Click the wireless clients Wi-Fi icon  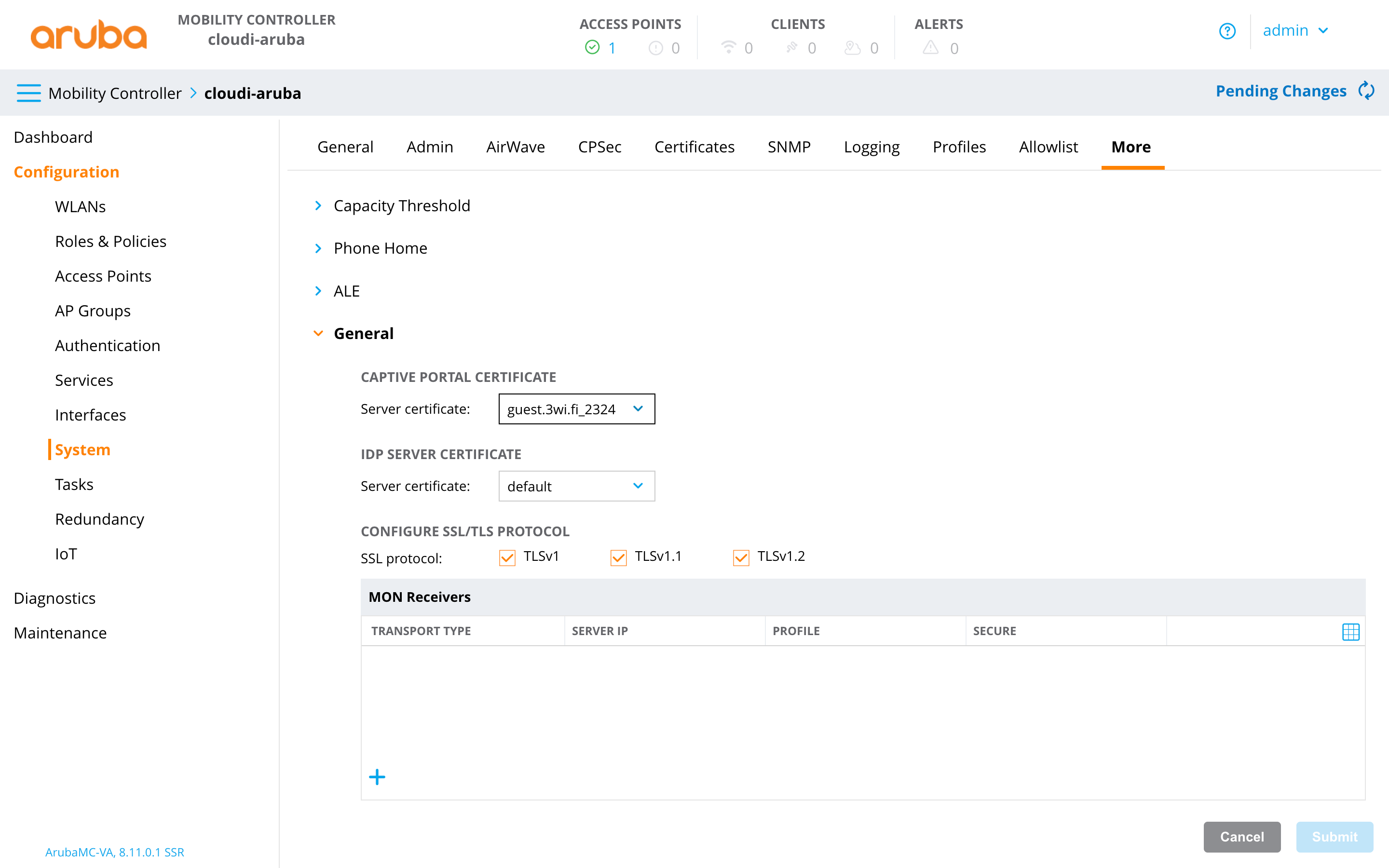728,48
